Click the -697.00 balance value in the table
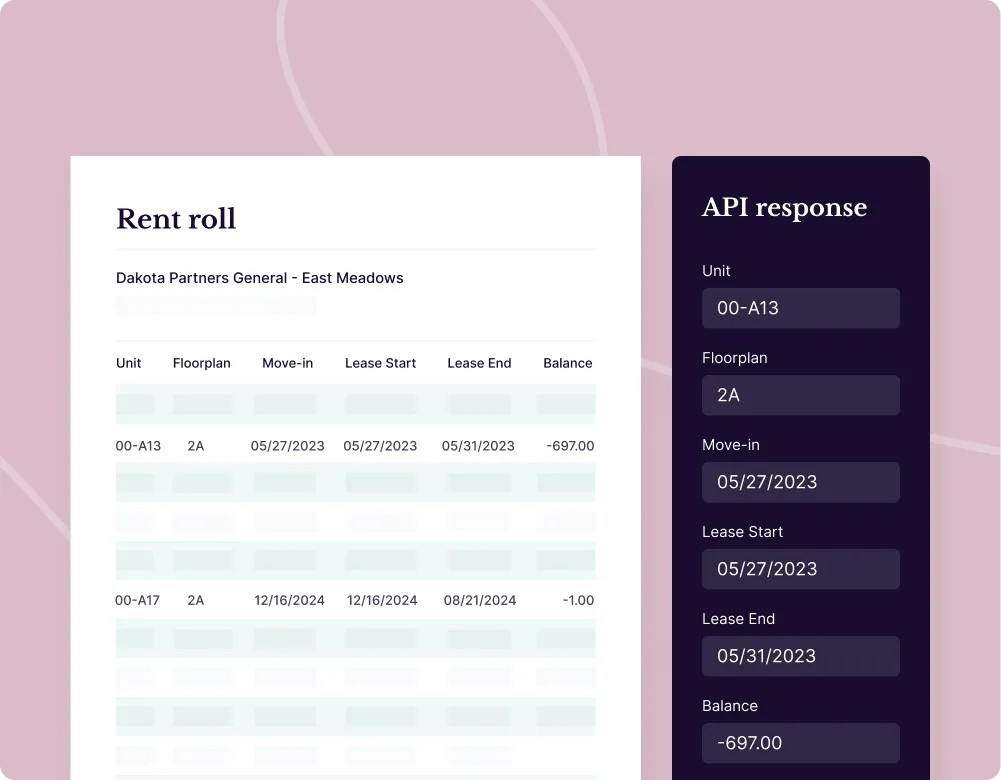Viewport: 1001px width, 780px height. 570,446
